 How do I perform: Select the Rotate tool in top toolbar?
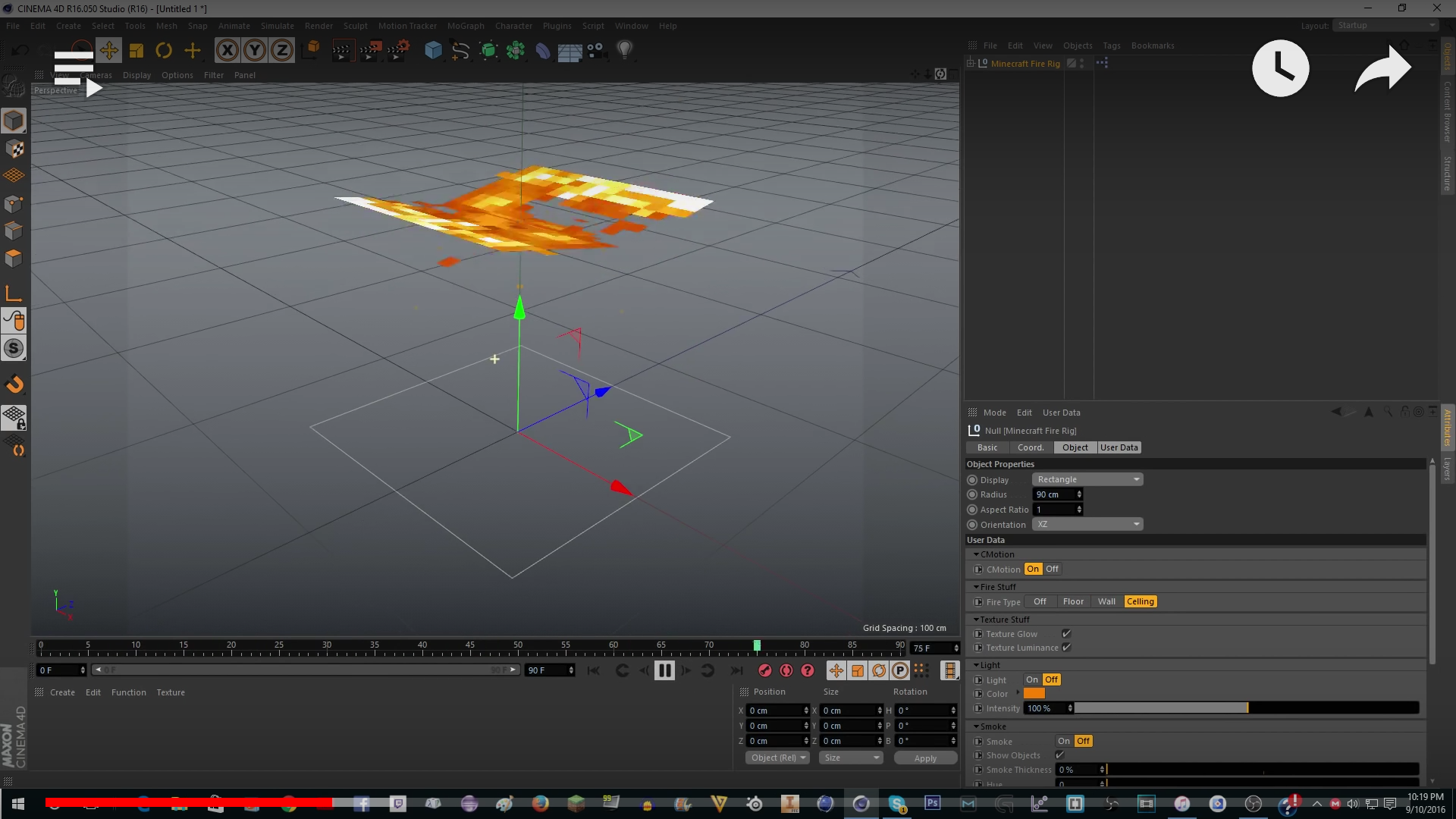point(164,51)
